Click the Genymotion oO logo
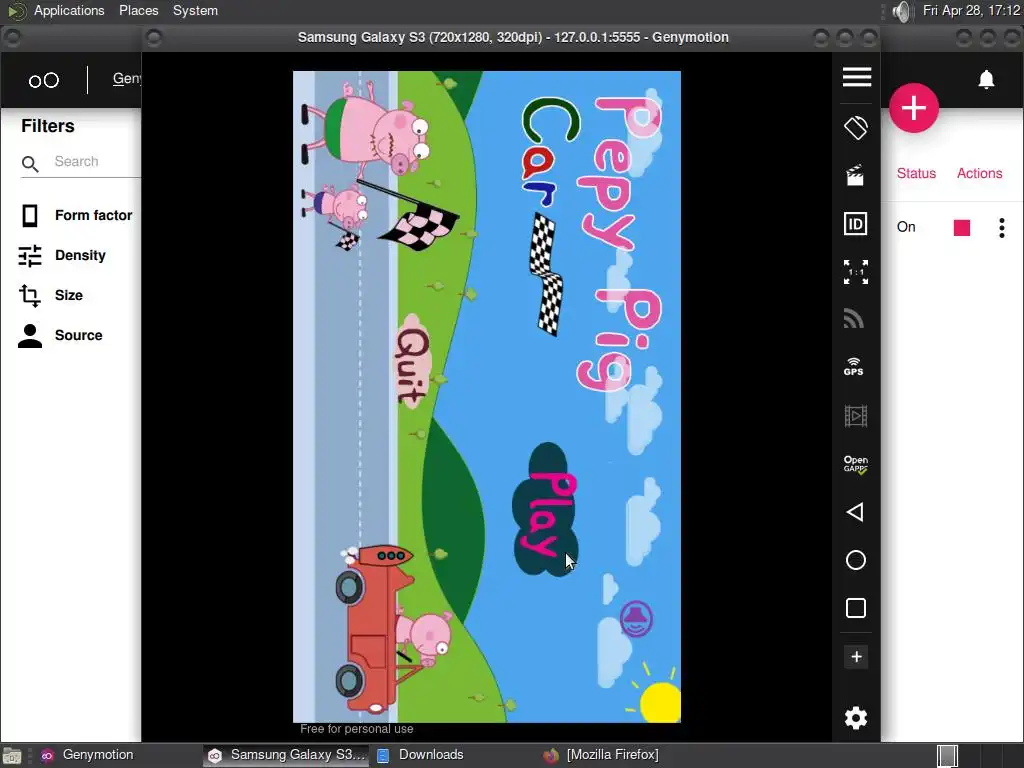This screenshot has width=1024, height=768. [x=44, y=80]
